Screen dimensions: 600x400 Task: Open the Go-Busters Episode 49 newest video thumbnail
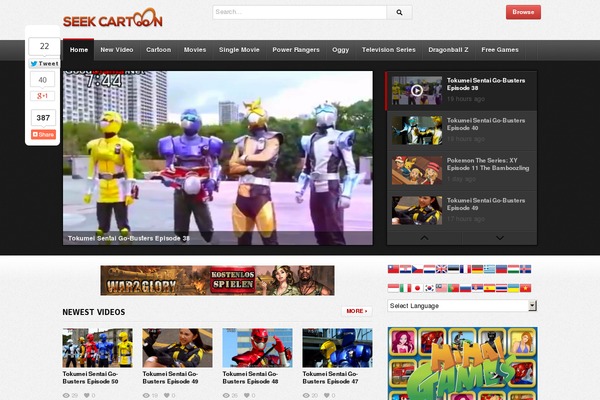[178, 348]
